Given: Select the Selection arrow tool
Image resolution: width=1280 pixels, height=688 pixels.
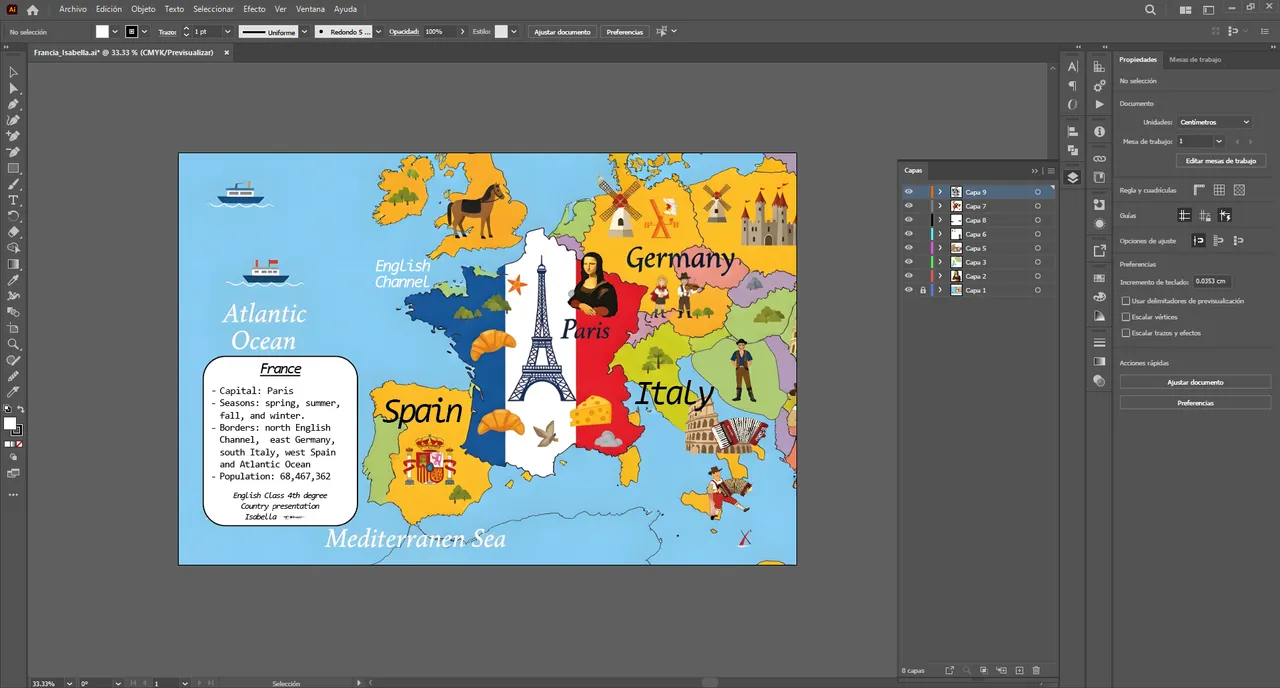Looking at the screenshot, I should pos(13,72).
